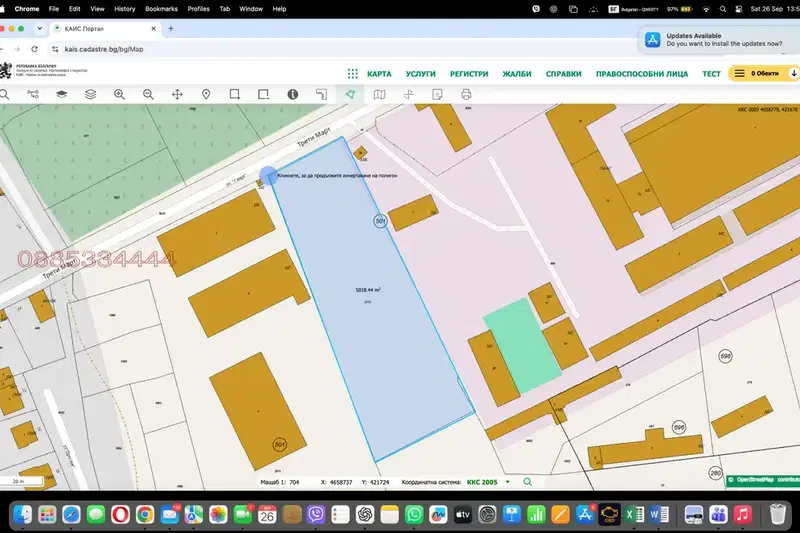Select the info identify tool
The width and height of the screenshot is (800, 533).
click(292, 94)
